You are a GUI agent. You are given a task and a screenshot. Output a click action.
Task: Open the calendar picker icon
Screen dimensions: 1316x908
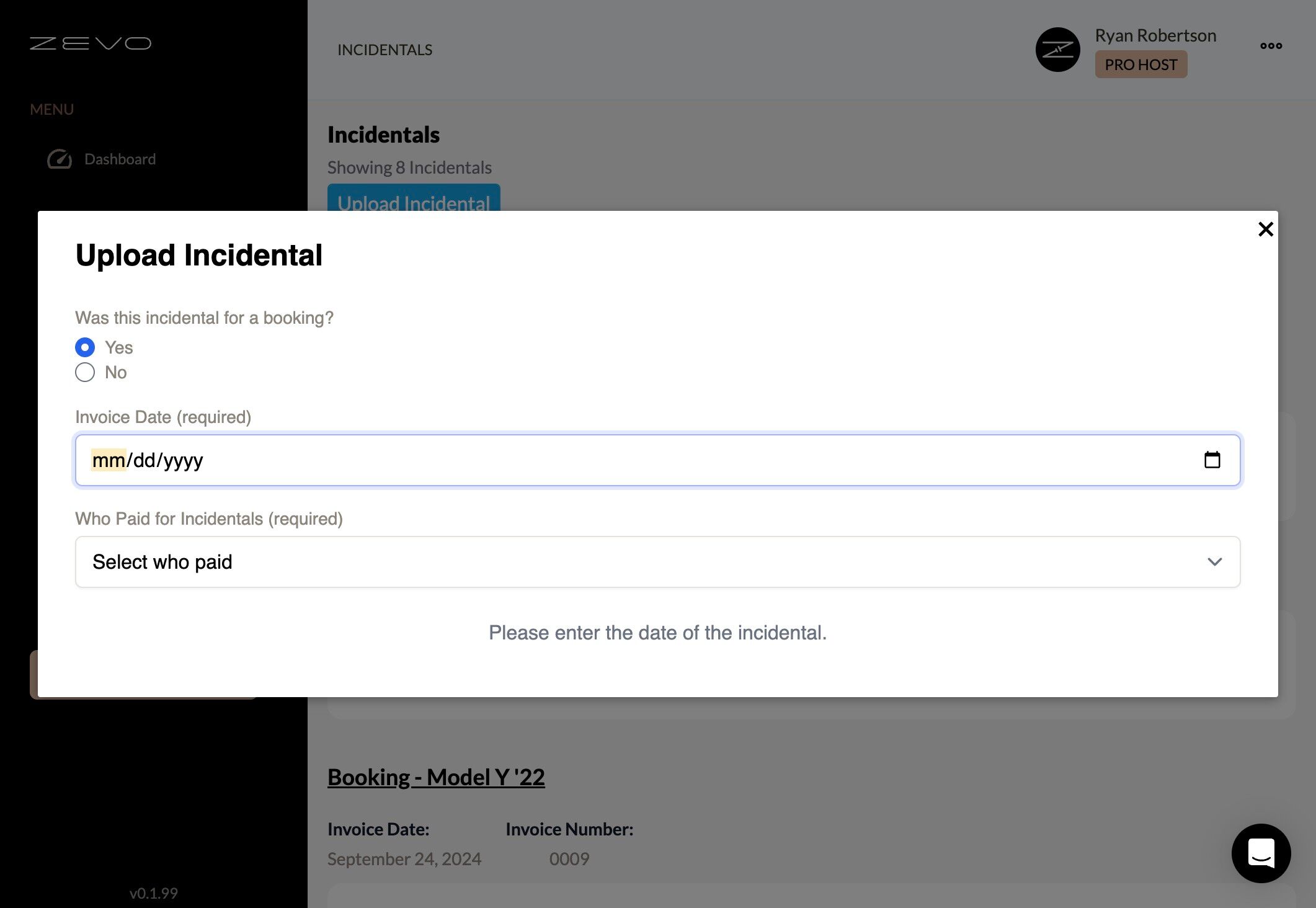pos(1212,460)
